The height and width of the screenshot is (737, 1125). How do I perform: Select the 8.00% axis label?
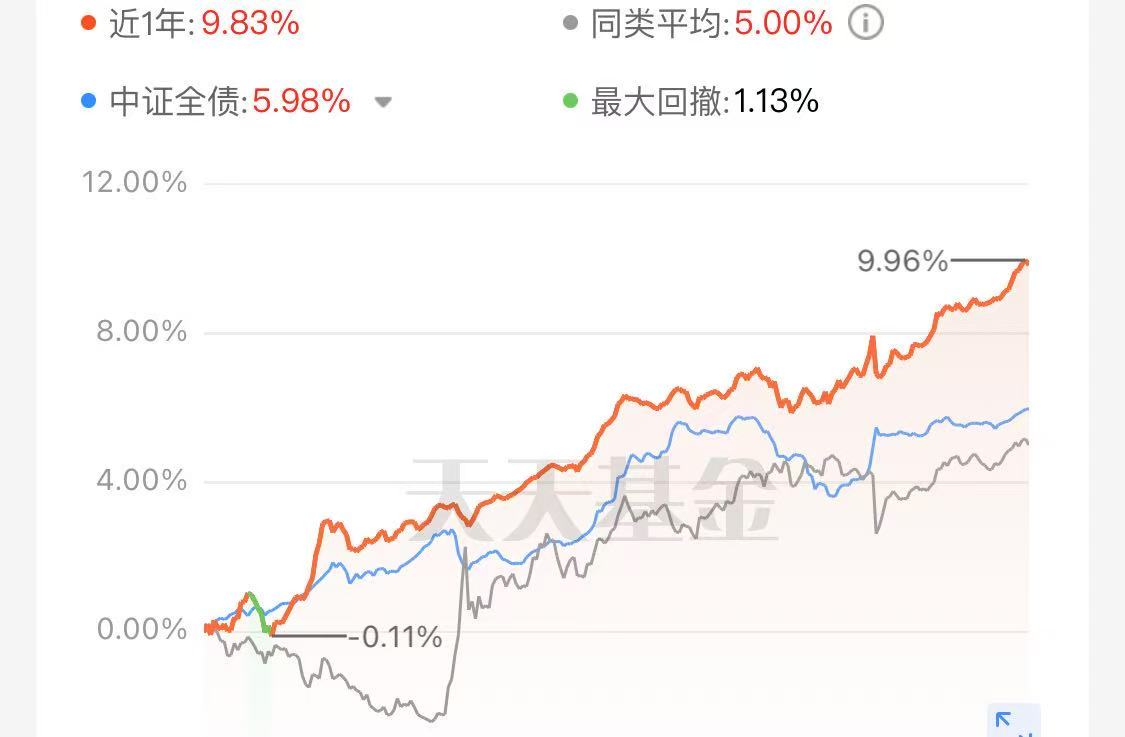point(141,332)
